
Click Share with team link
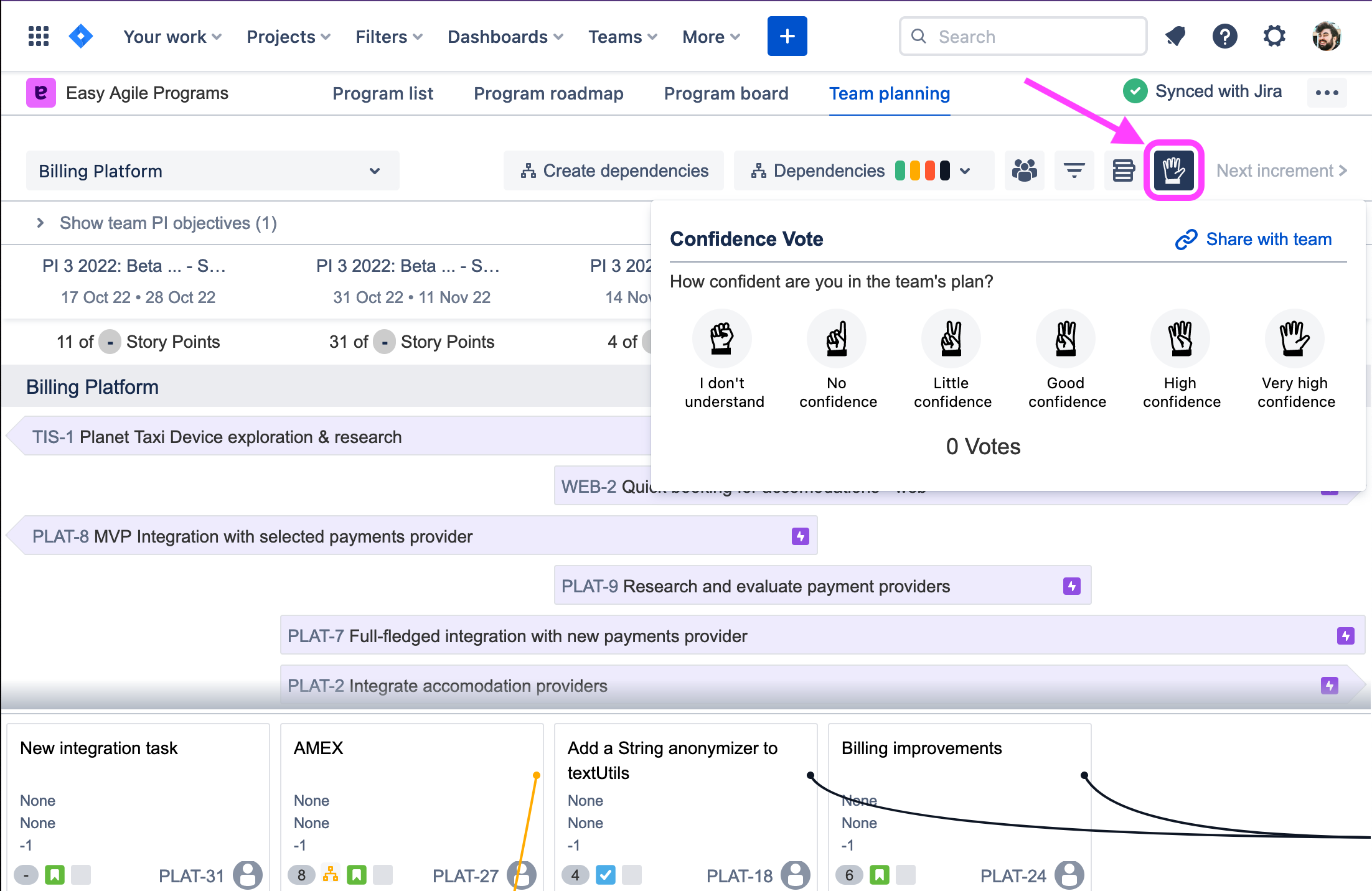[1254, 240]
